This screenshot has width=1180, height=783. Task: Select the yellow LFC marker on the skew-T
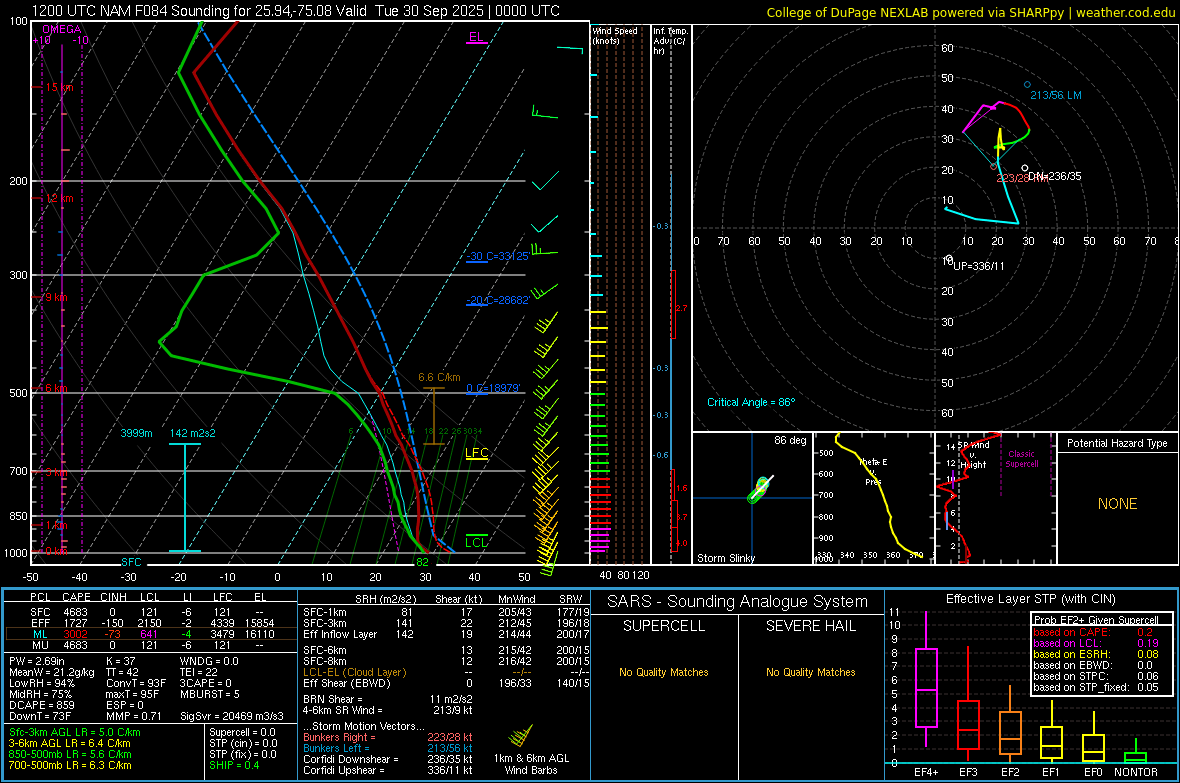coord(476,453)
